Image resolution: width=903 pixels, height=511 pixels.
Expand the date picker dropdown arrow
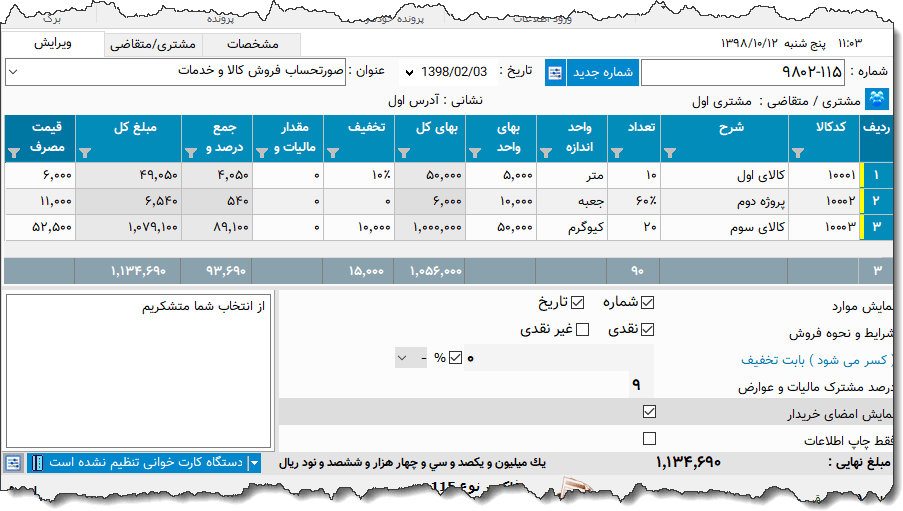click(x=409, y=73)
